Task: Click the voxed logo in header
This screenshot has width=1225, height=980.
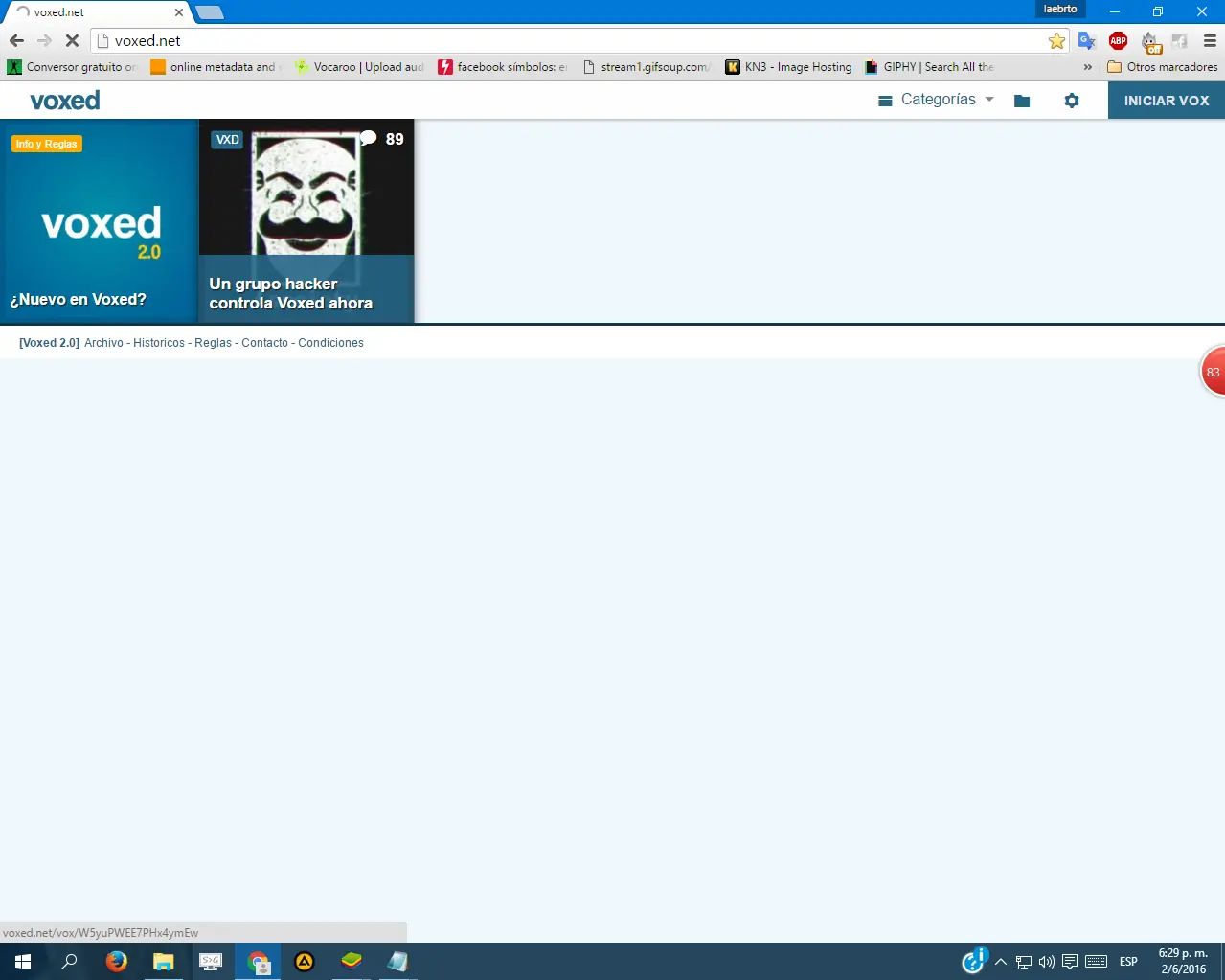Action: 65,101
